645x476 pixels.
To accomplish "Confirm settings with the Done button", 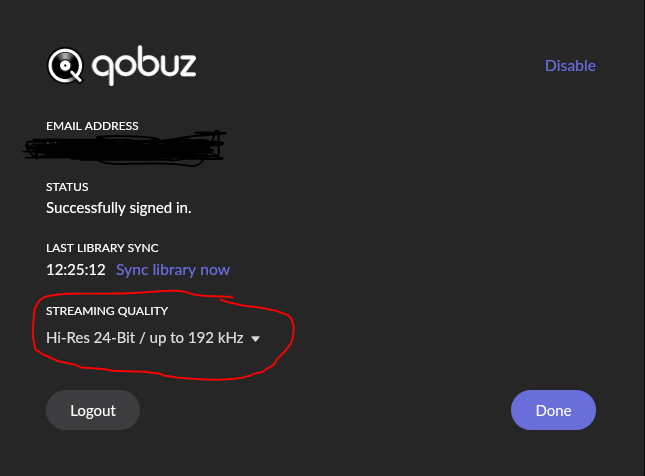I will pyautogui.click(x=553, y=410).
